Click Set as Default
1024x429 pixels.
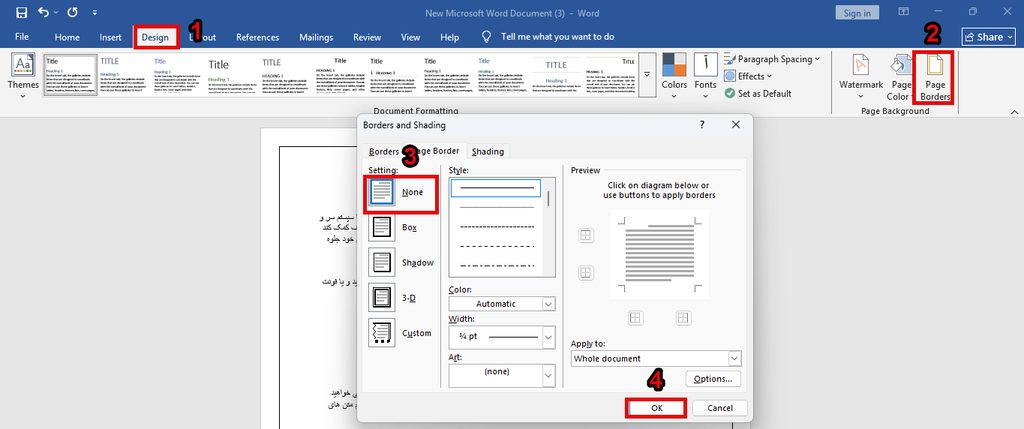[x=758, y=93]
